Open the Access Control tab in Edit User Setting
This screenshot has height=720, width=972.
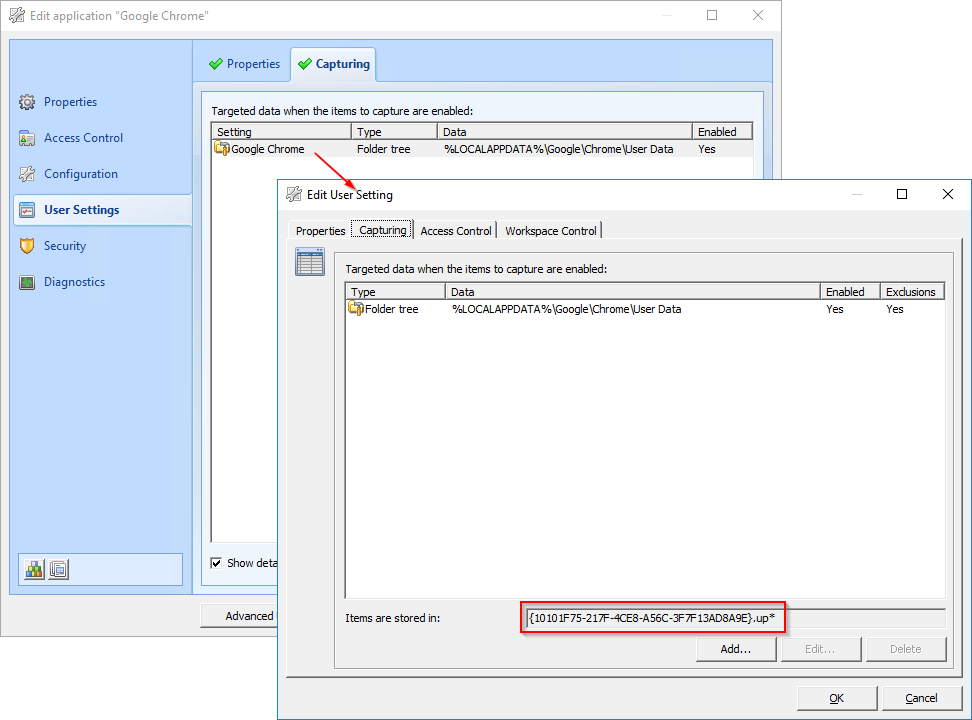tap(455, 230)
